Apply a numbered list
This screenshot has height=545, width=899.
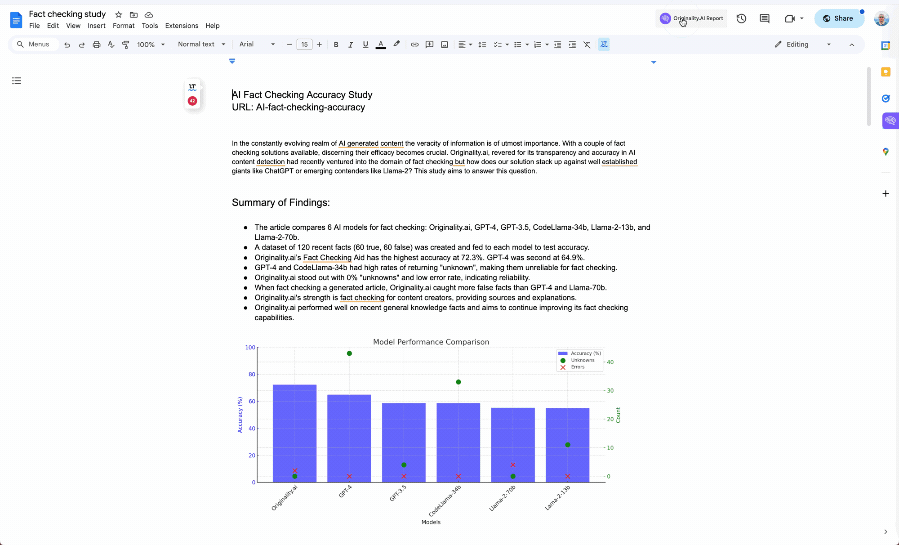pyautogui.click(x=537, y=45)
